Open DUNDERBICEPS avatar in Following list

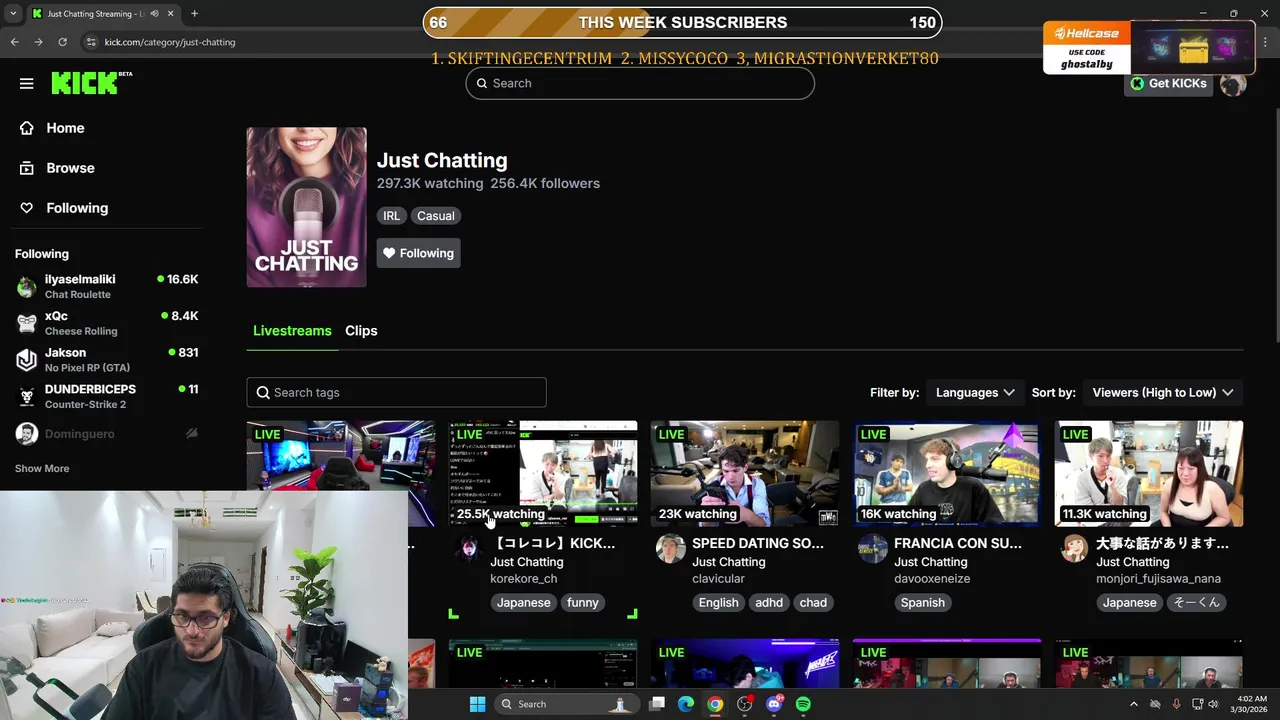tap(27, 397)
